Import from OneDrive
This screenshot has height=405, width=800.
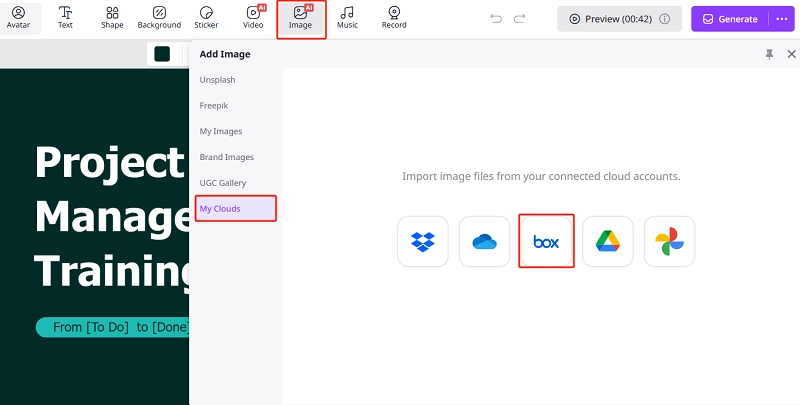click(485, 241)
